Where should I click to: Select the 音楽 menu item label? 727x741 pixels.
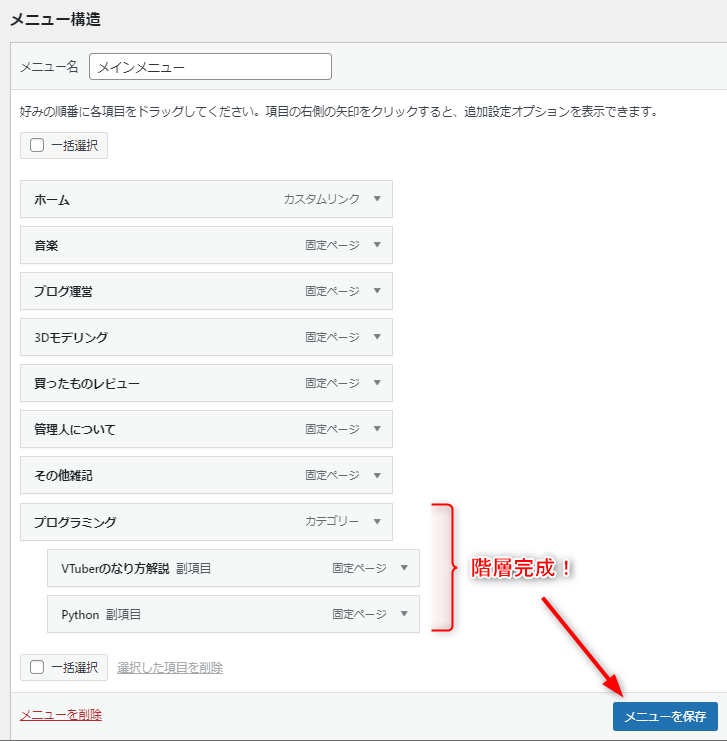[46, 246]
